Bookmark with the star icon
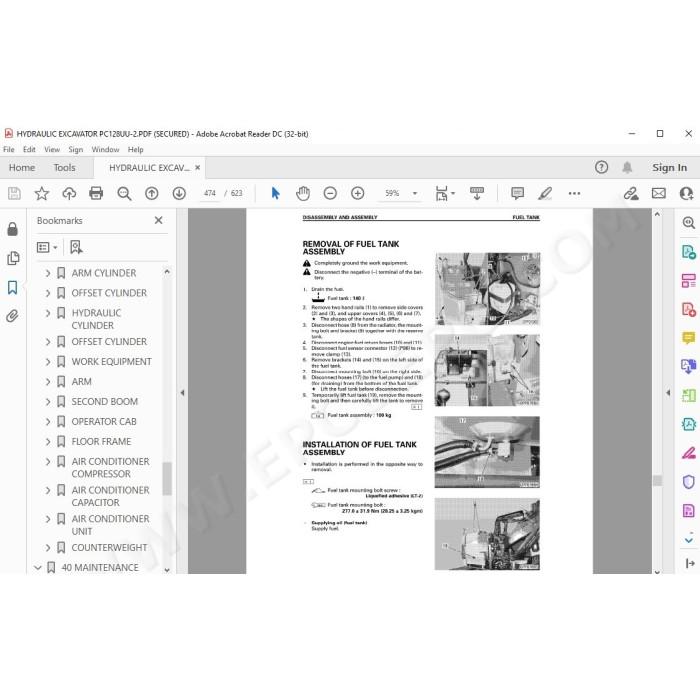The width and height of the screenshot is (700, 700). [x=42, y=193]
